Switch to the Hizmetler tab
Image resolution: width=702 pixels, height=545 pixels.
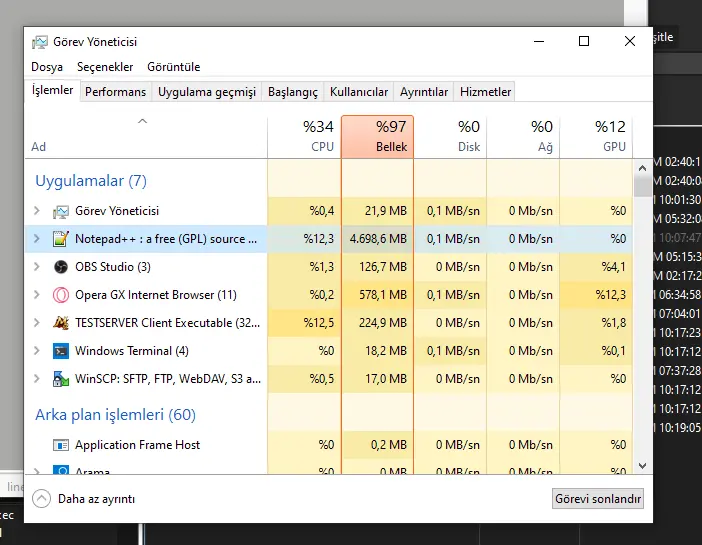click(485, 92)
